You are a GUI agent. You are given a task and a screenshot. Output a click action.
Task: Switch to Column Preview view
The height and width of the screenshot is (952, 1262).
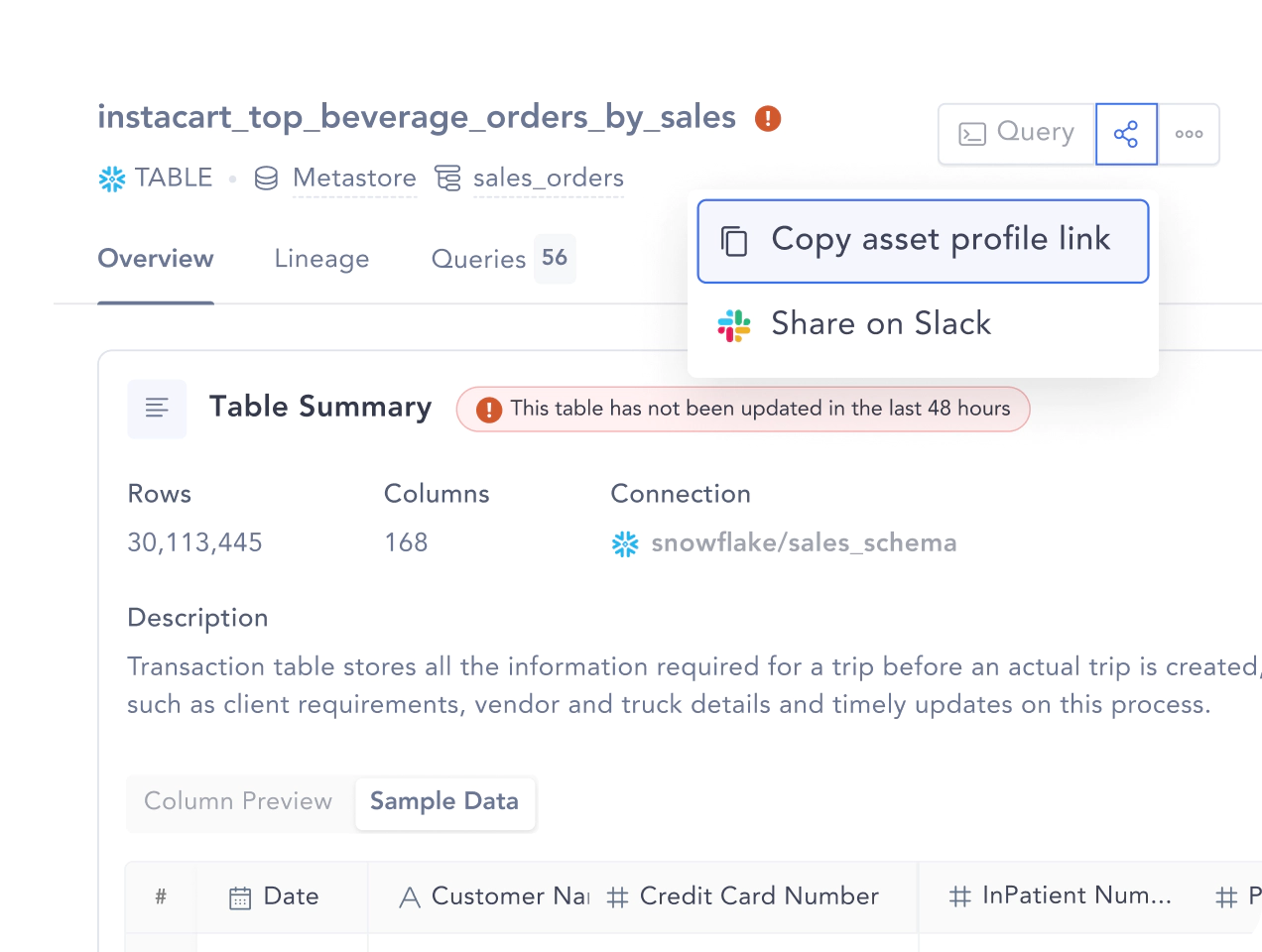click(x=238, y=801)
